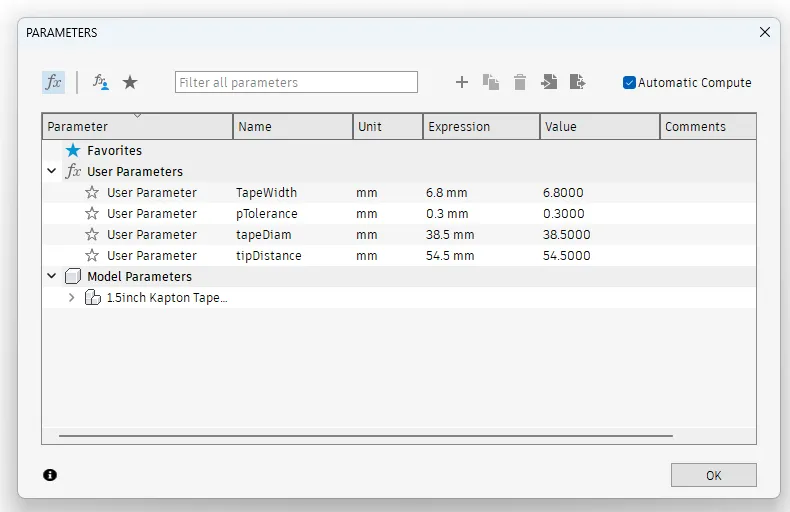Expand the 1.5inch Kapton Tape node
The height and width of the screenshot is (512, 790).
click(72, 297)
